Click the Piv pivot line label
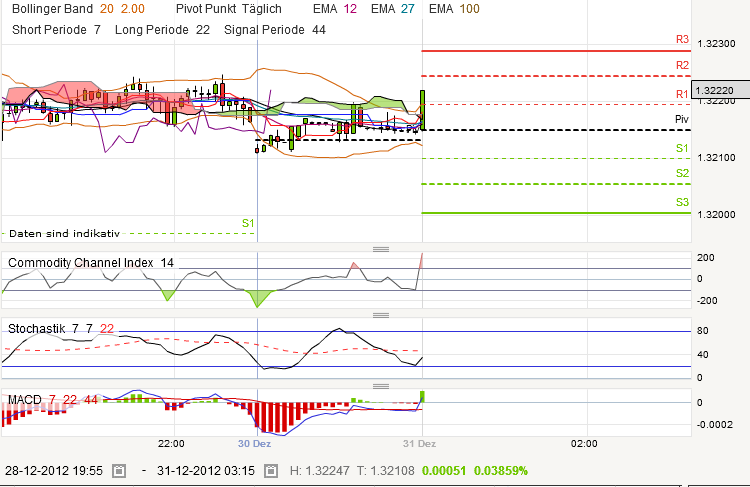750x487 pixels. (x=682, y=119)
